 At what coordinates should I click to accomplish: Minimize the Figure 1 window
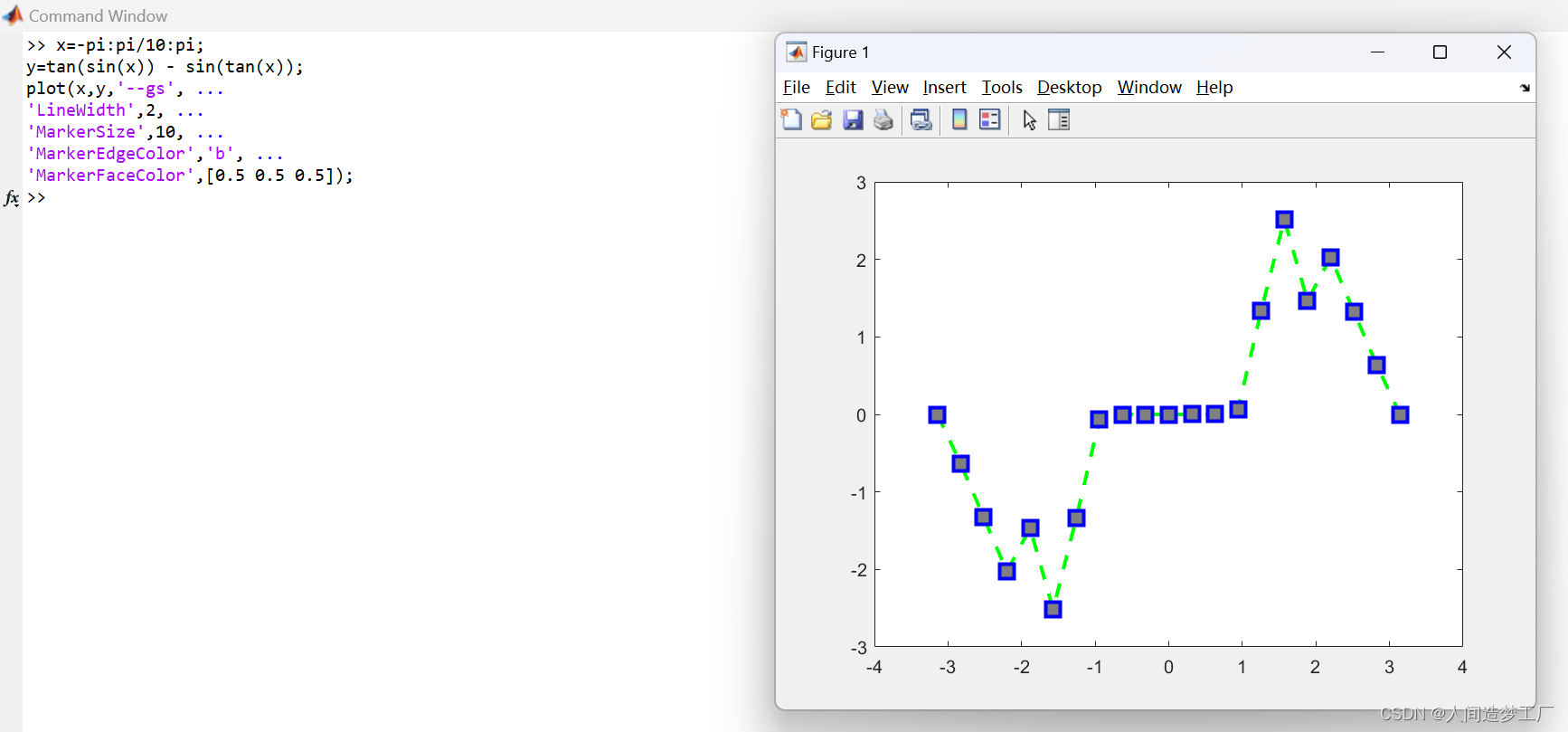[x=1377, y=52]
